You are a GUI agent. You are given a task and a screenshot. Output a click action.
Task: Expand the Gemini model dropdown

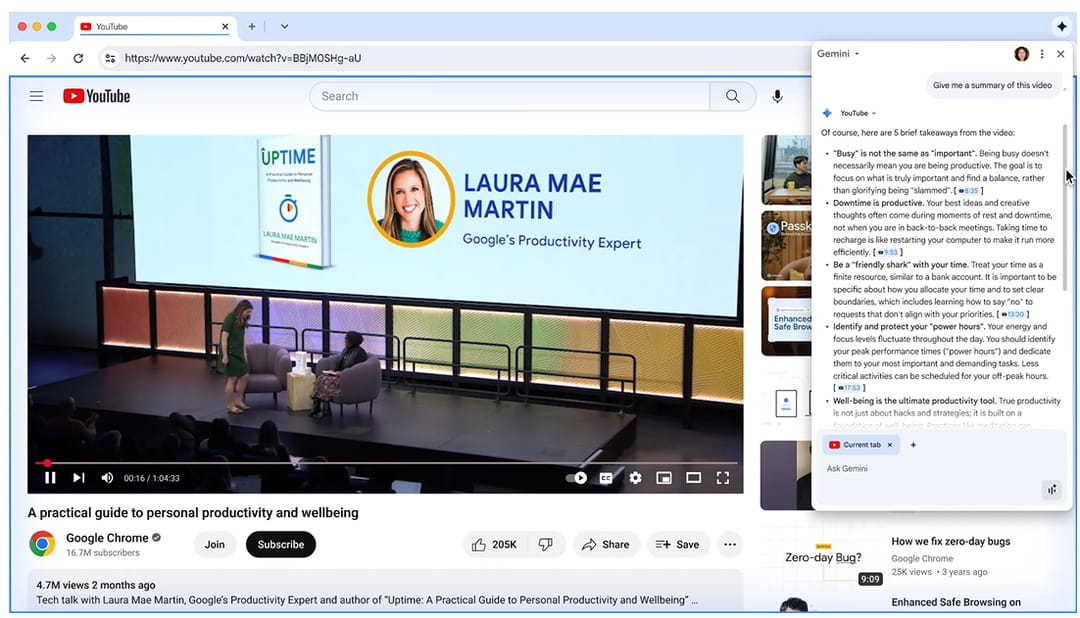(x=838, y=54)
